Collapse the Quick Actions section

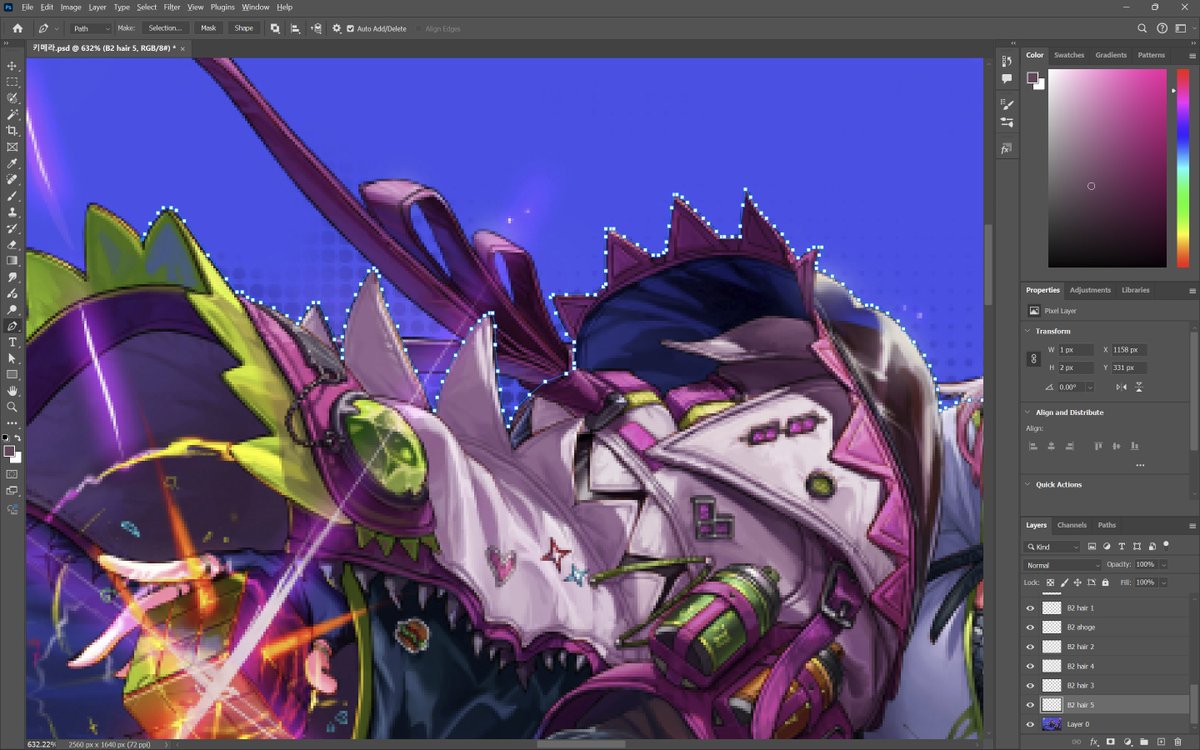click(x=1028, y=484)
